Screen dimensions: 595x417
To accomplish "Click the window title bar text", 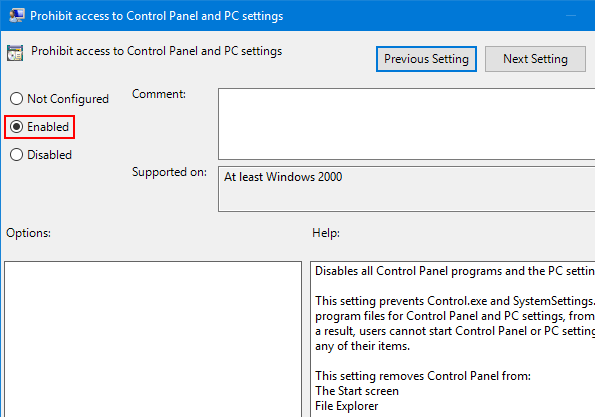I will 156,16.
